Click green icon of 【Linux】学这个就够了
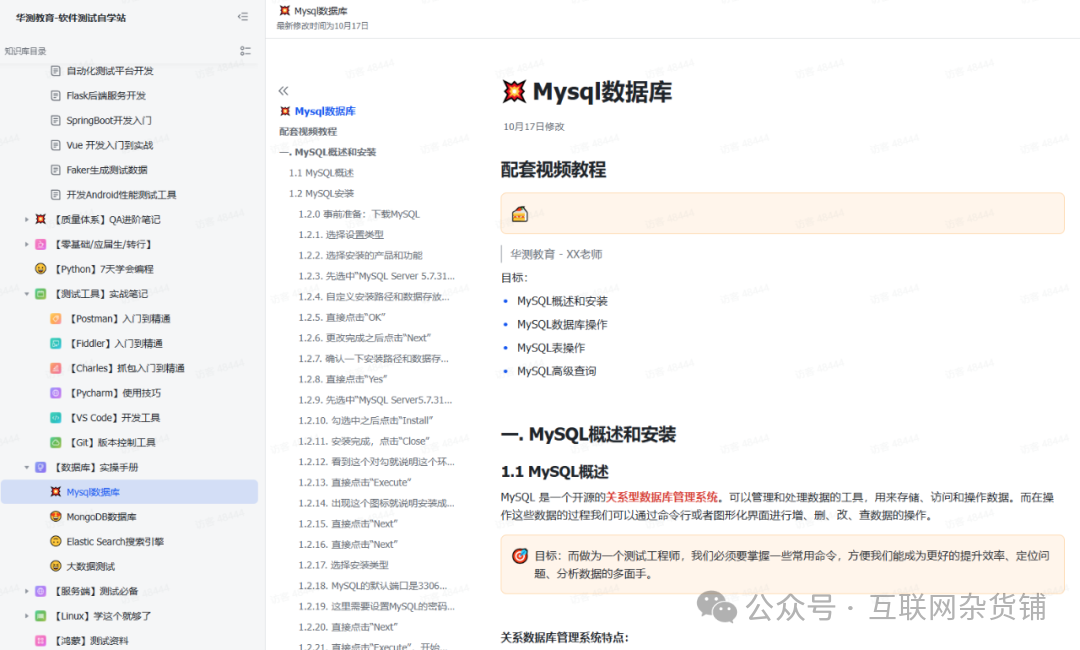The width and height of the screenshot is (1080, 650). 41,616
